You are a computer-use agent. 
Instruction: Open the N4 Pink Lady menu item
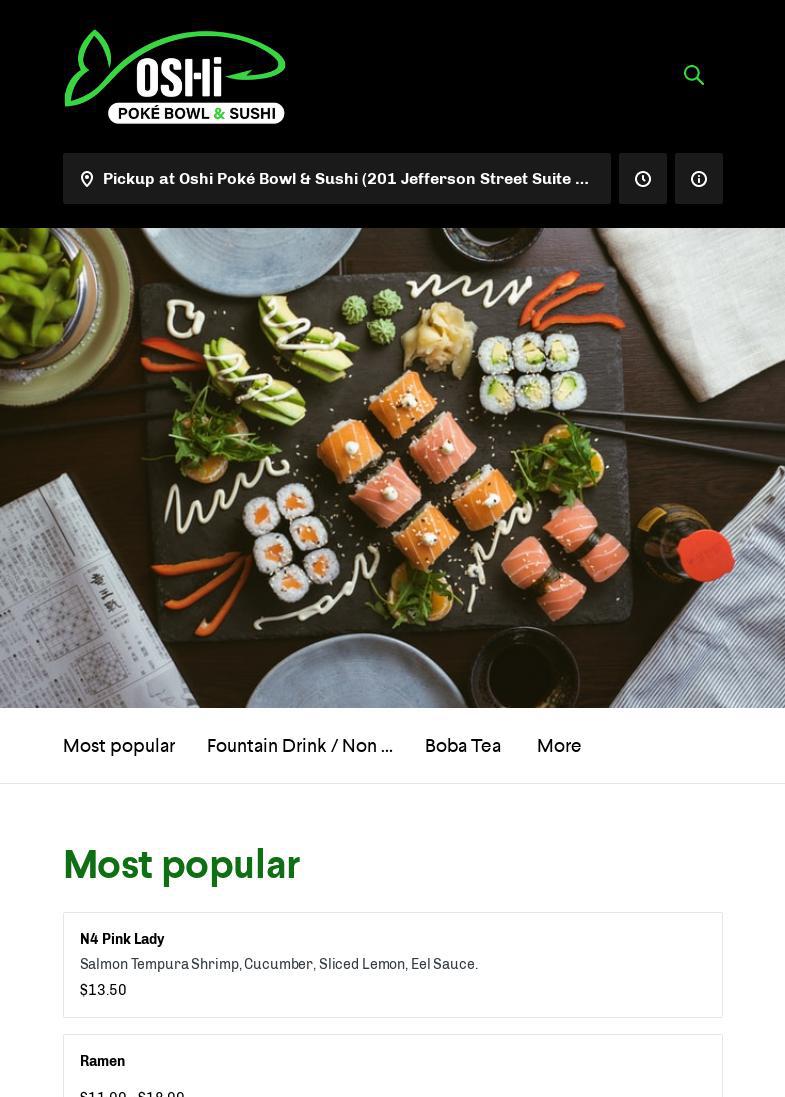[392, 965]
